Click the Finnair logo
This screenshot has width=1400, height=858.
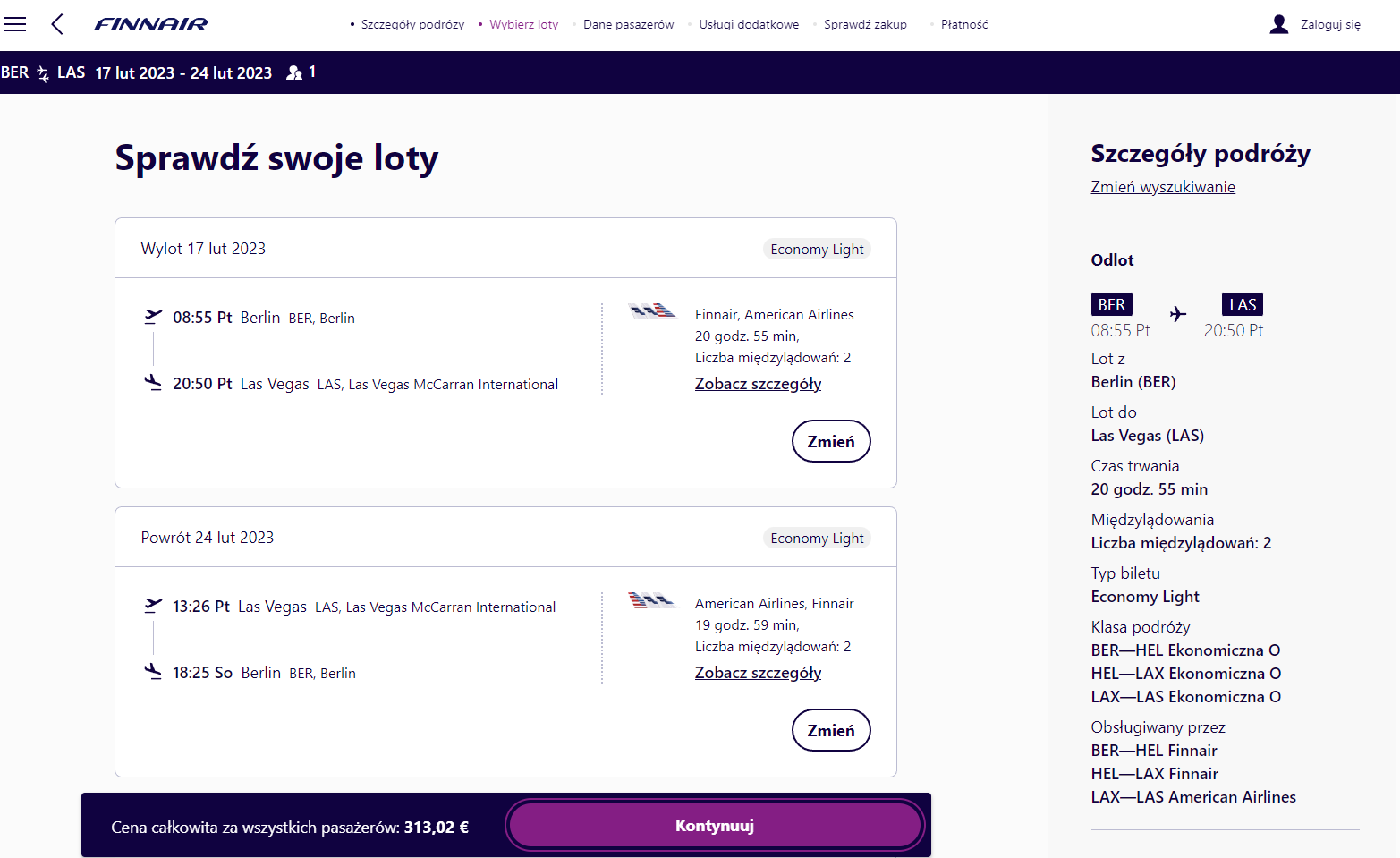tap(151, 24)
